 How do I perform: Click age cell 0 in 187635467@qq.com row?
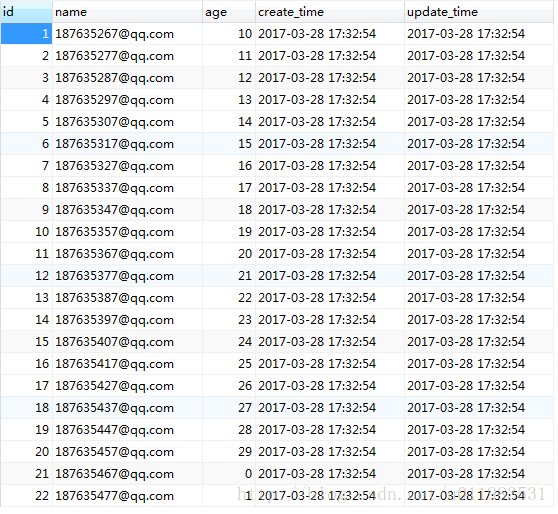click(229, 474)
